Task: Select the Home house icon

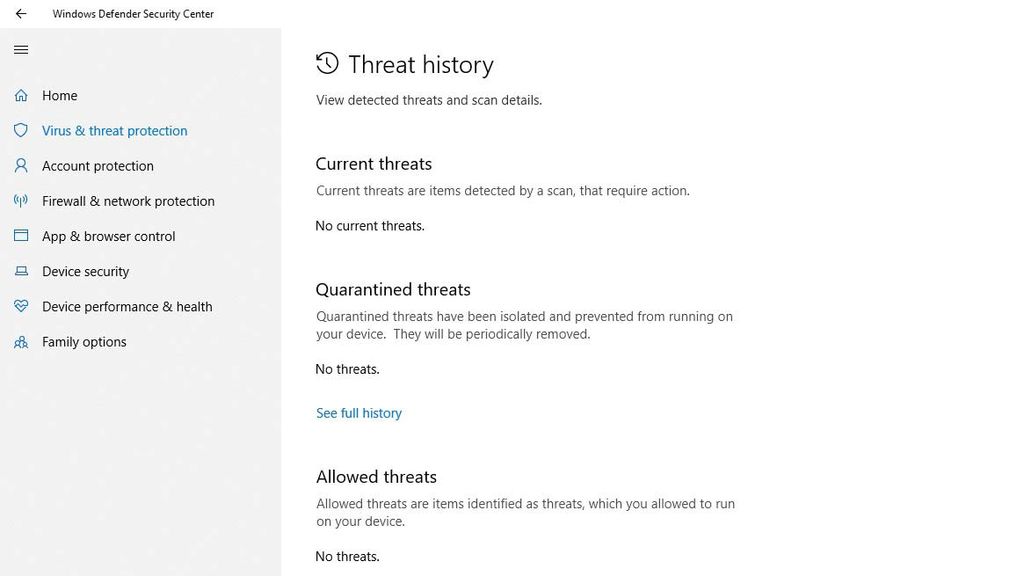Action: (x=21, y=95)
